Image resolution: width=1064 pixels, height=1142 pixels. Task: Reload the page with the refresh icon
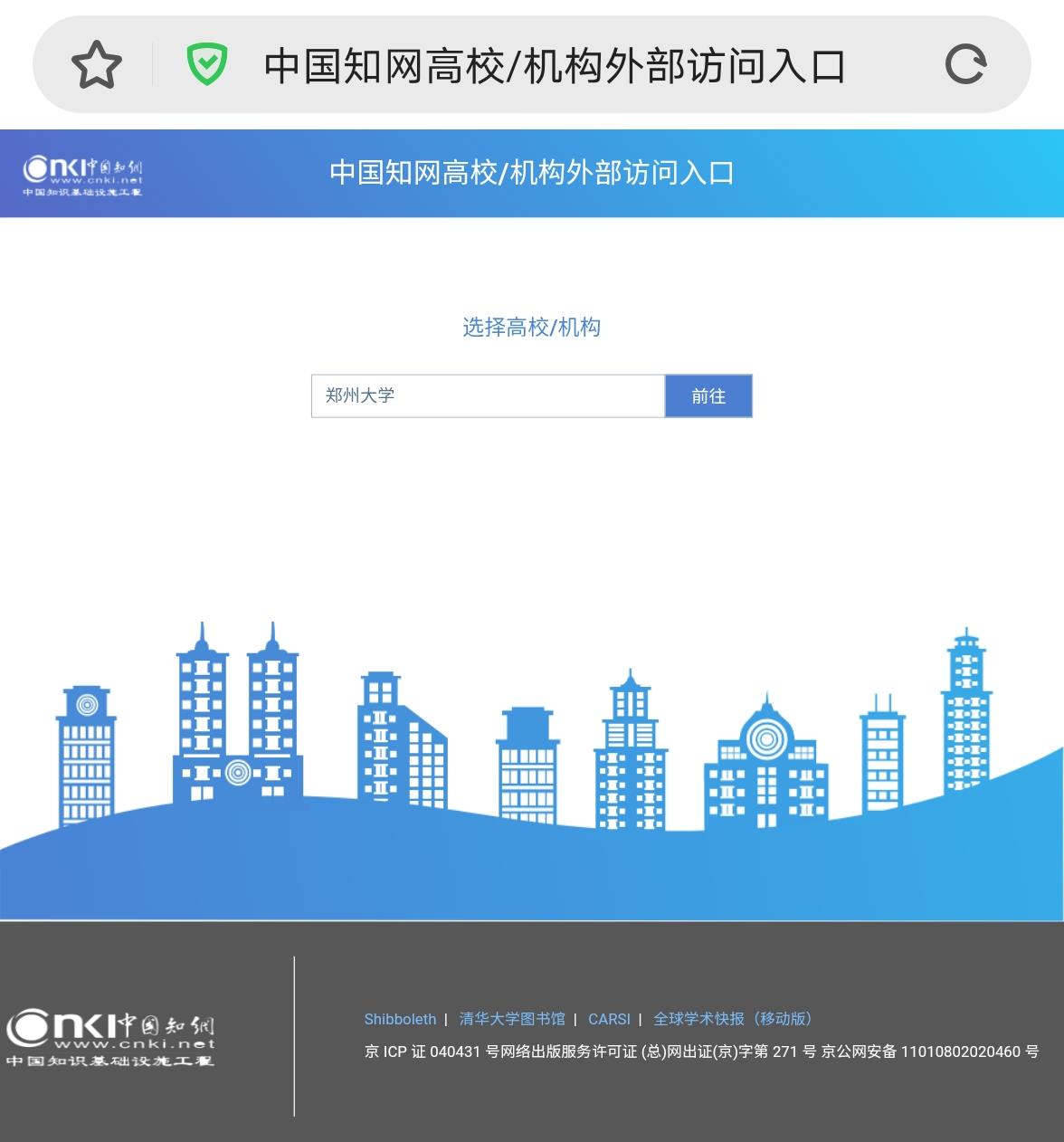click(x=964, y=65)
